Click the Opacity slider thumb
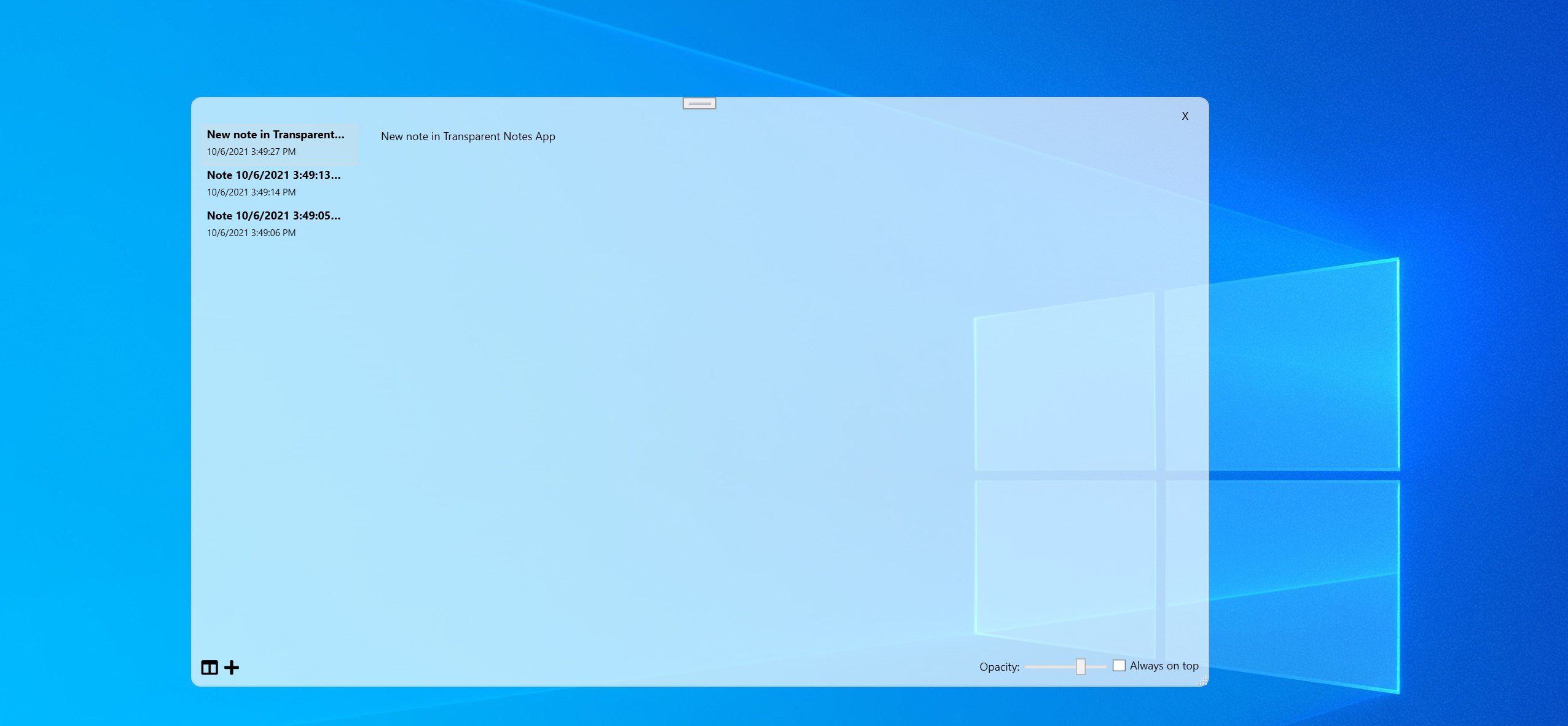The image size is (1568, 726). pos(1080,666)
